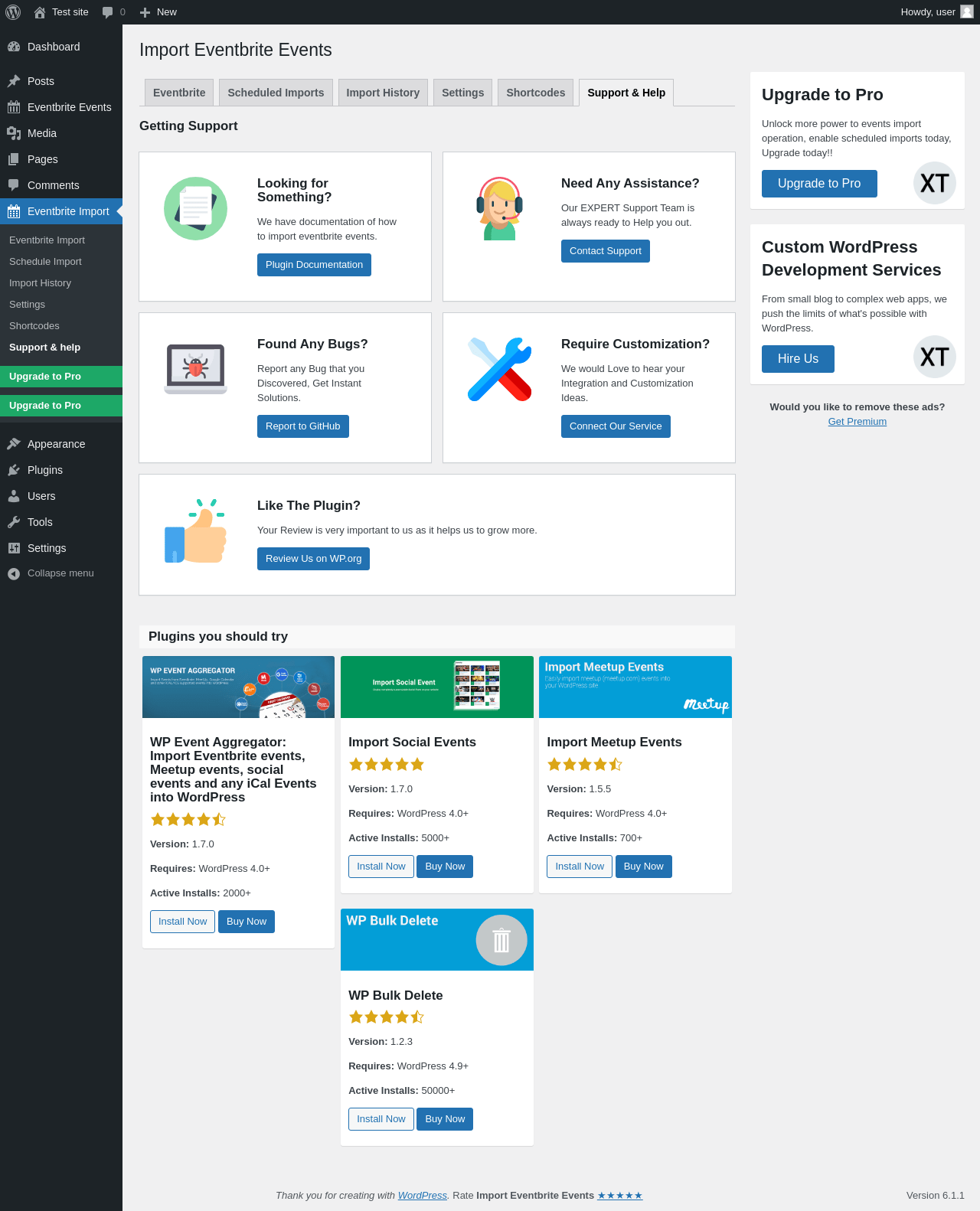980x1211 pixels.
Task: Click the Eventbrite Import calendar icon
Action: (14, 211)
